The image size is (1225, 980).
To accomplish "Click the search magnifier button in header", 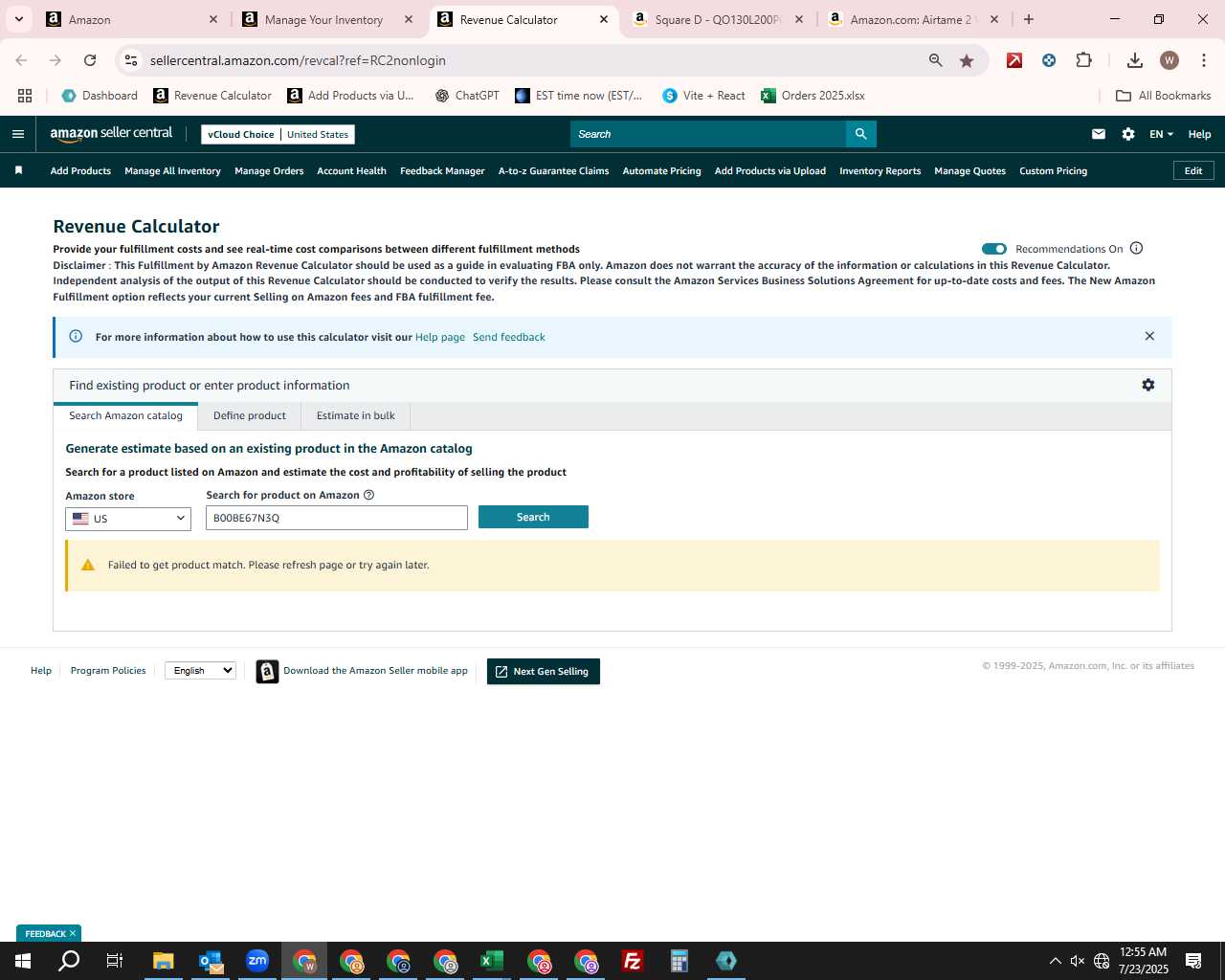I will pyautogui.click(x=860, y=134).
